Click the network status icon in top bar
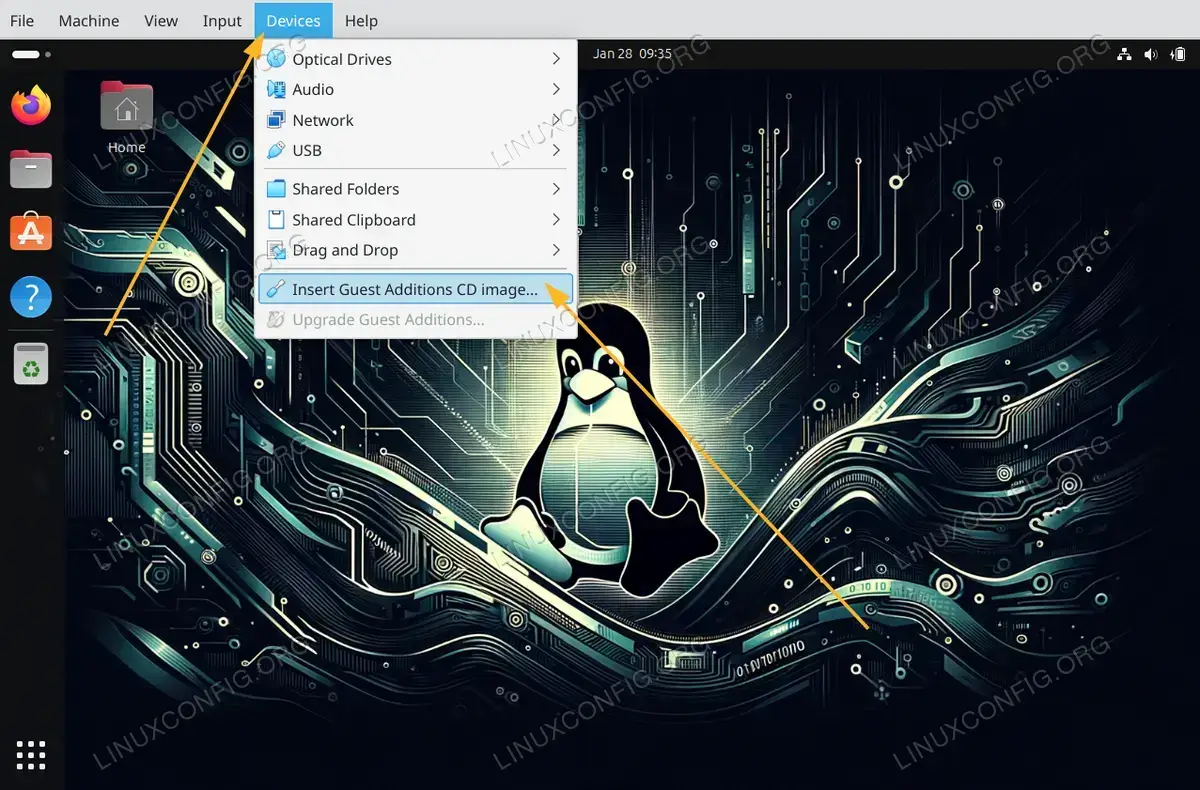This screenshot has width=1200, height=790. (x=1124, y=54)
